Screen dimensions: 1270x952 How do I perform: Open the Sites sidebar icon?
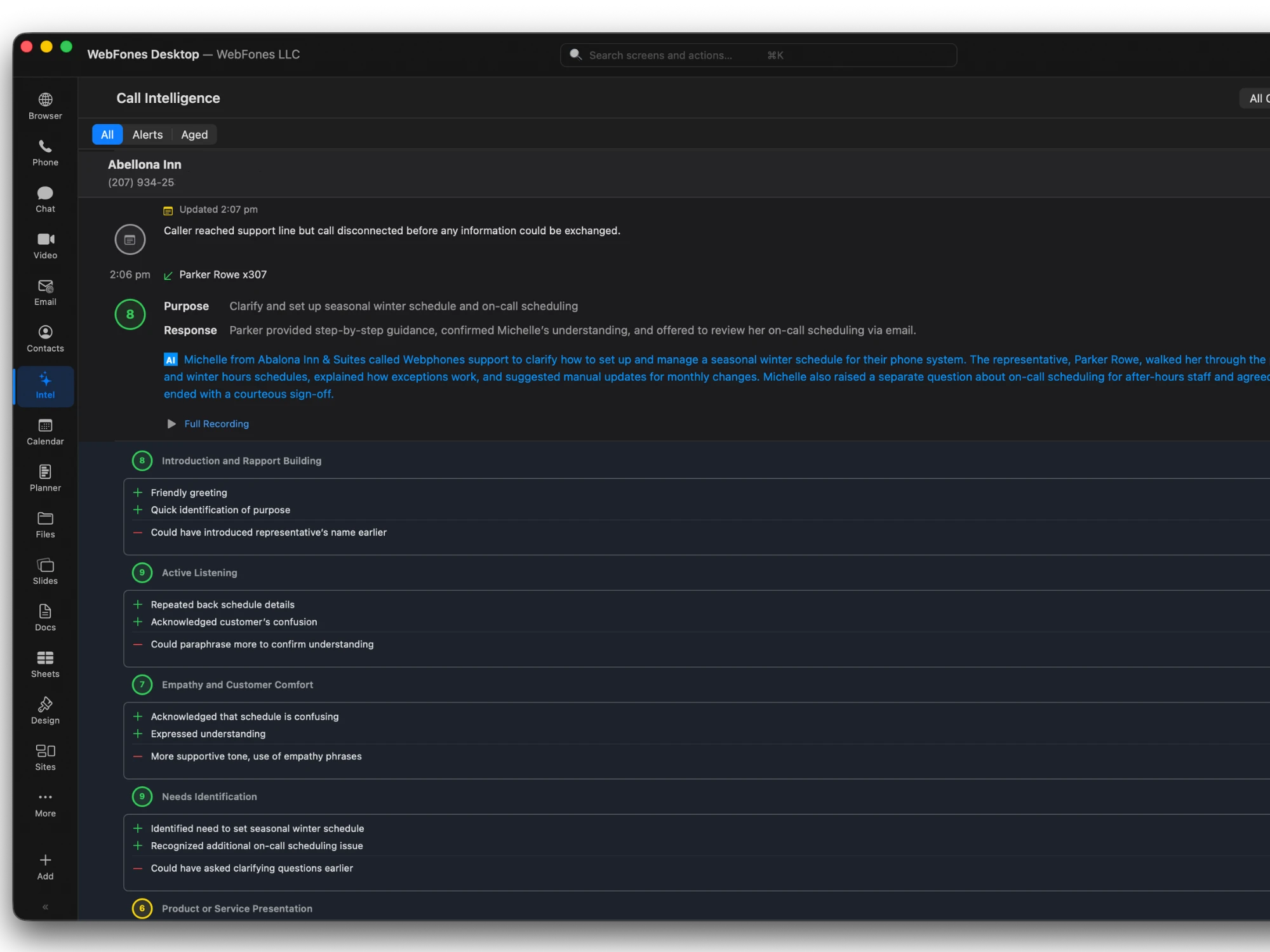click(45, 758)
